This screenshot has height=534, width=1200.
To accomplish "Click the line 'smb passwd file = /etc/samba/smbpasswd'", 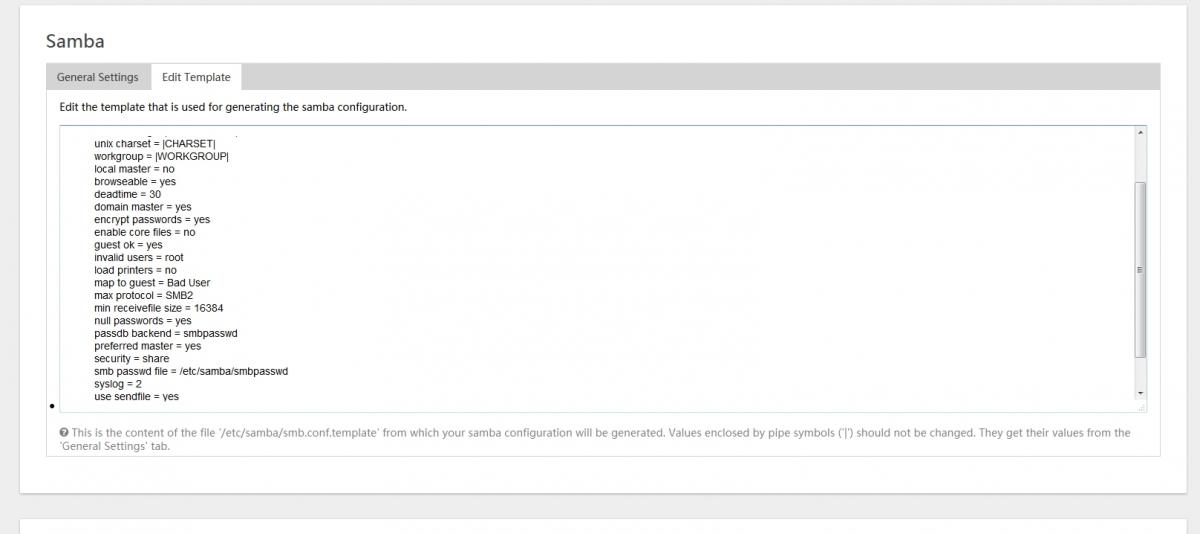I will pos(191,371).
